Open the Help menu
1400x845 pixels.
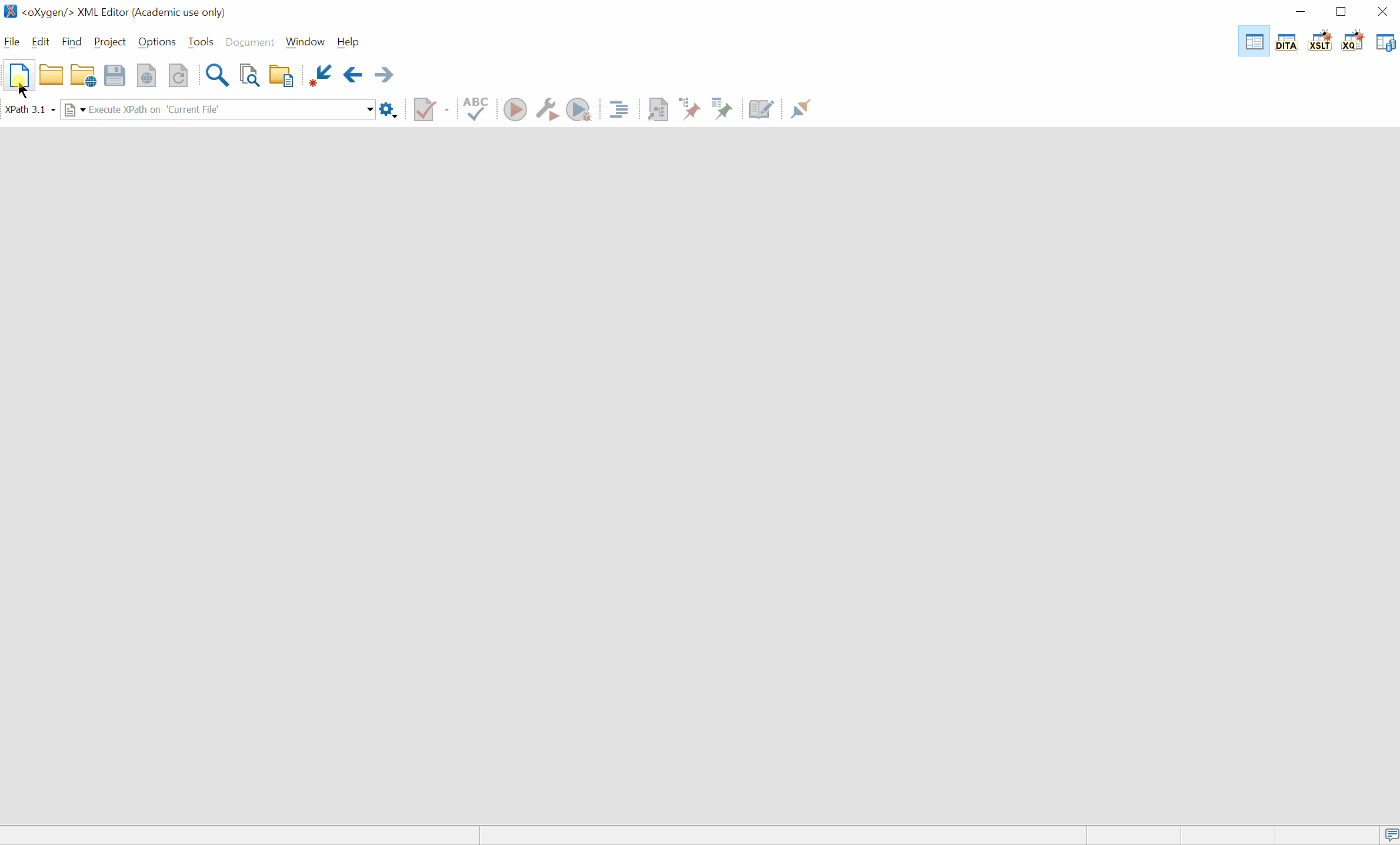click(348, 42)
